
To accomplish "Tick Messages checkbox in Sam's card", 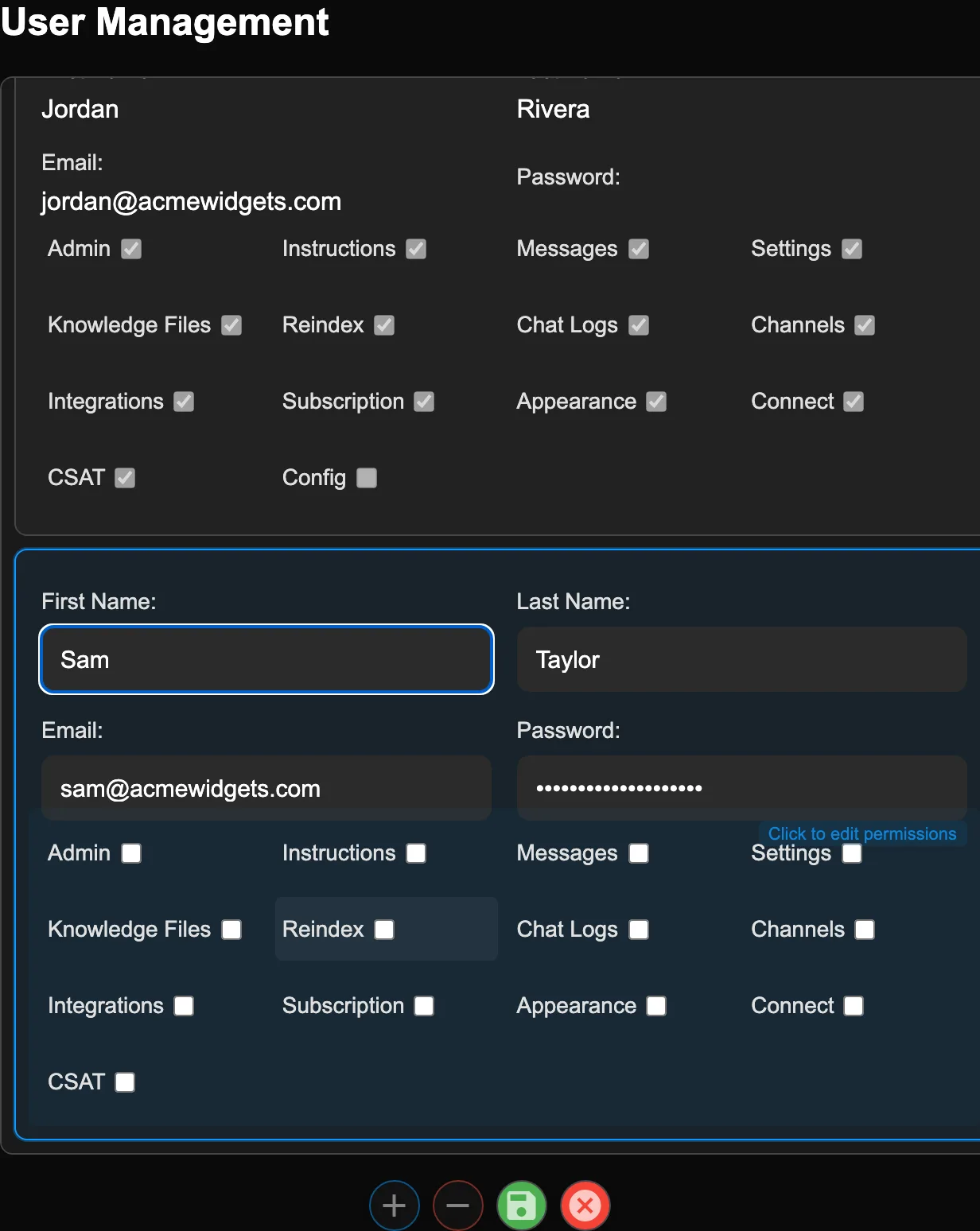I will 639,853.
